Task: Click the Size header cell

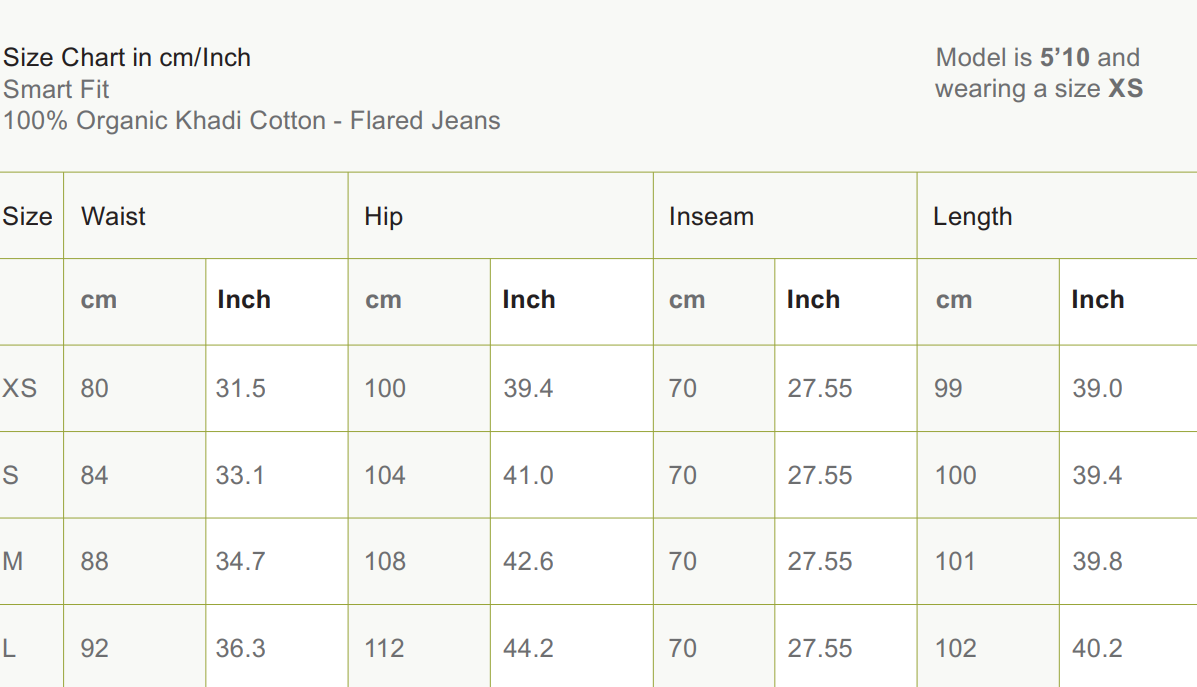Action: 27,217
